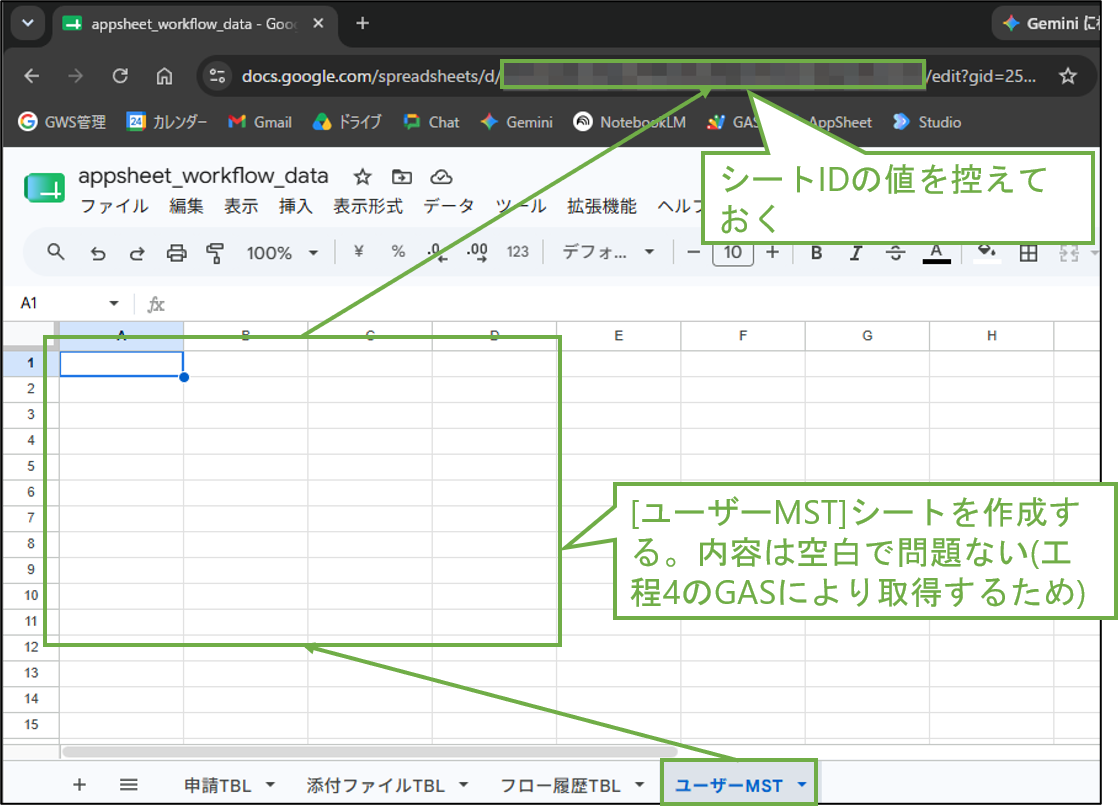
Task: Open the name box dropdown arrow
Action: pyautogui.click(x=114, y=304)
